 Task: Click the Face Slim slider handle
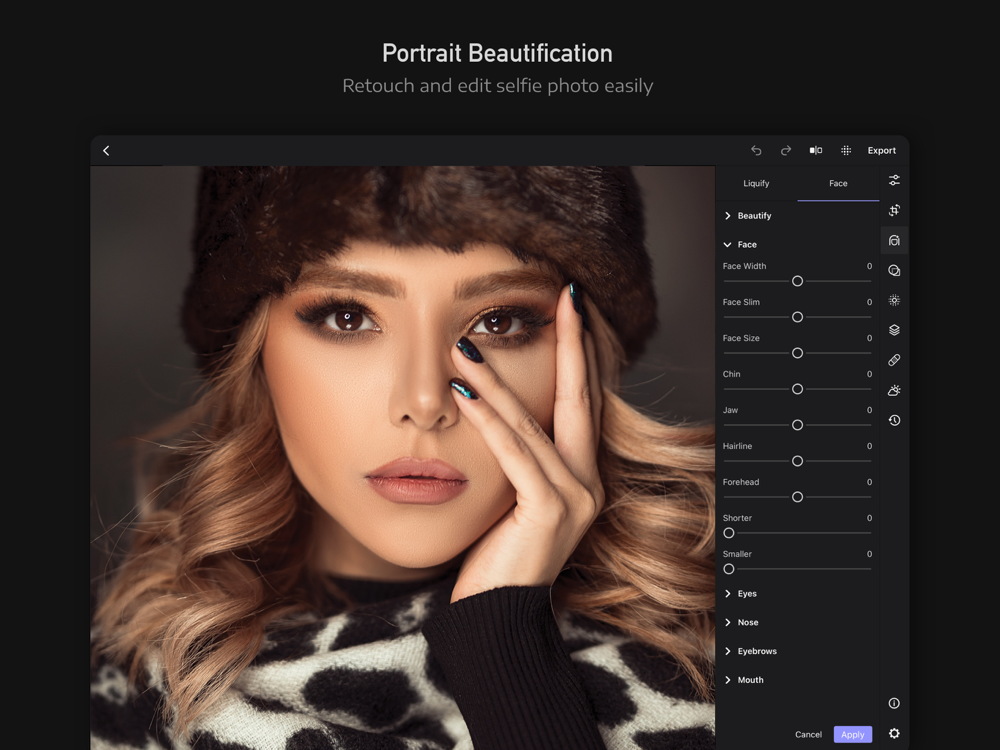pyautogui.click(x=797, y=317)
